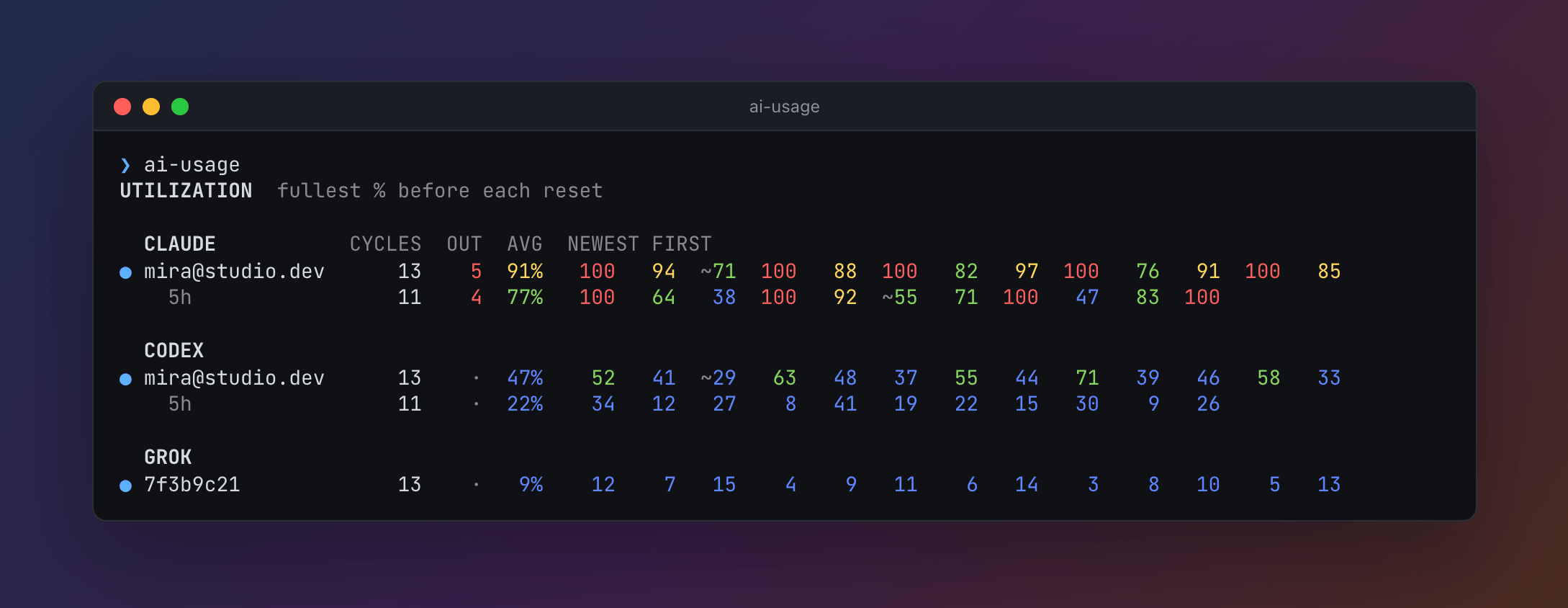
Task: Zoom the terminal with the green button
Action: click(180, 107)
